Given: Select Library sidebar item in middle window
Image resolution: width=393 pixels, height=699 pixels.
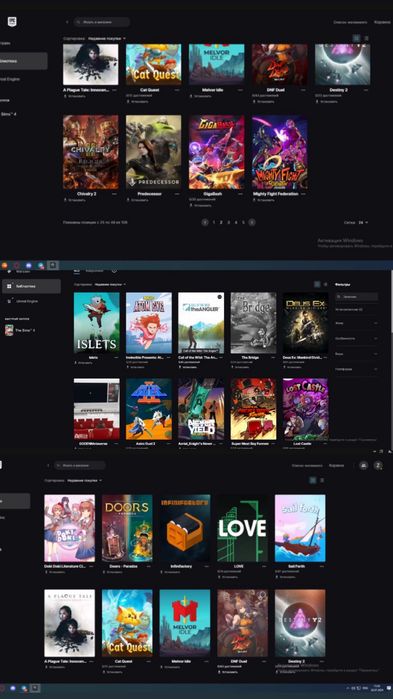Looking at the screenshot, I should [31, 286].
